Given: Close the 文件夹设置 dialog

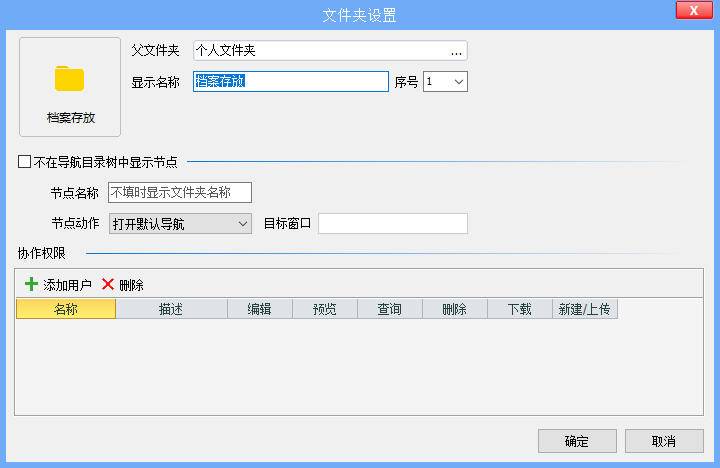Looking at the screenshot, I should tap(694, 10).
